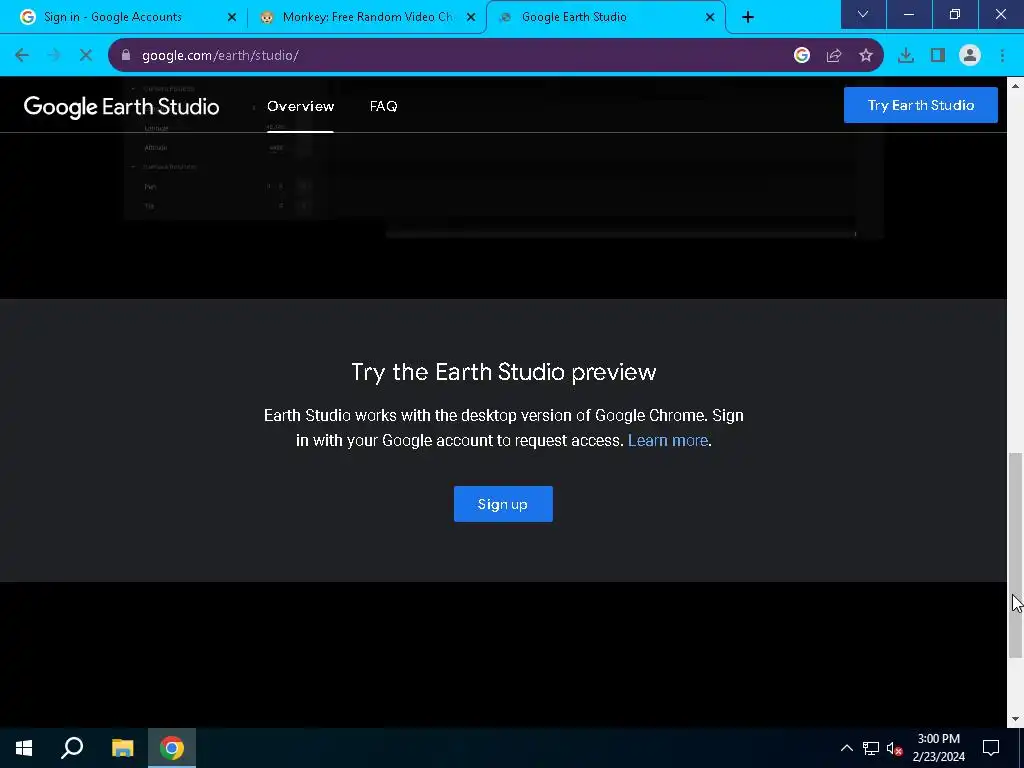Expand tab search chevron

point(863,14)
